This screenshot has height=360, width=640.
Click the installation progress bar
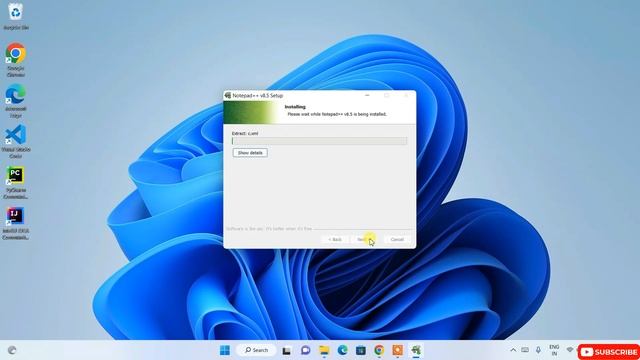[319, 141]
